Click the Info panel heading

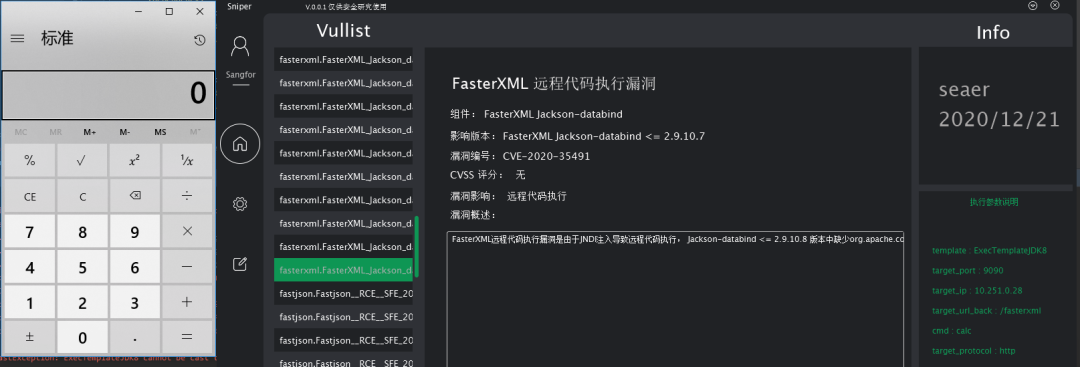coord(993,32)
